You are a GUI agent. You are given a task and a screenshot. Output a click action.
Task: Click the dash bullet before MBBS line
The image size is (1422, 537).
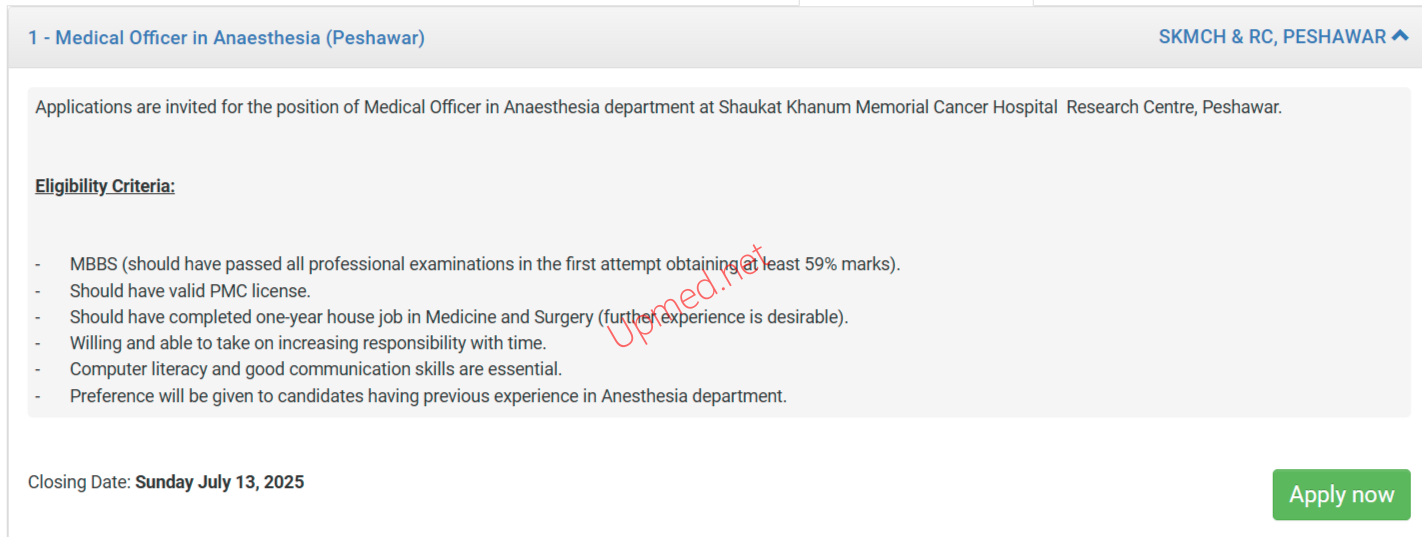[38, 265]
